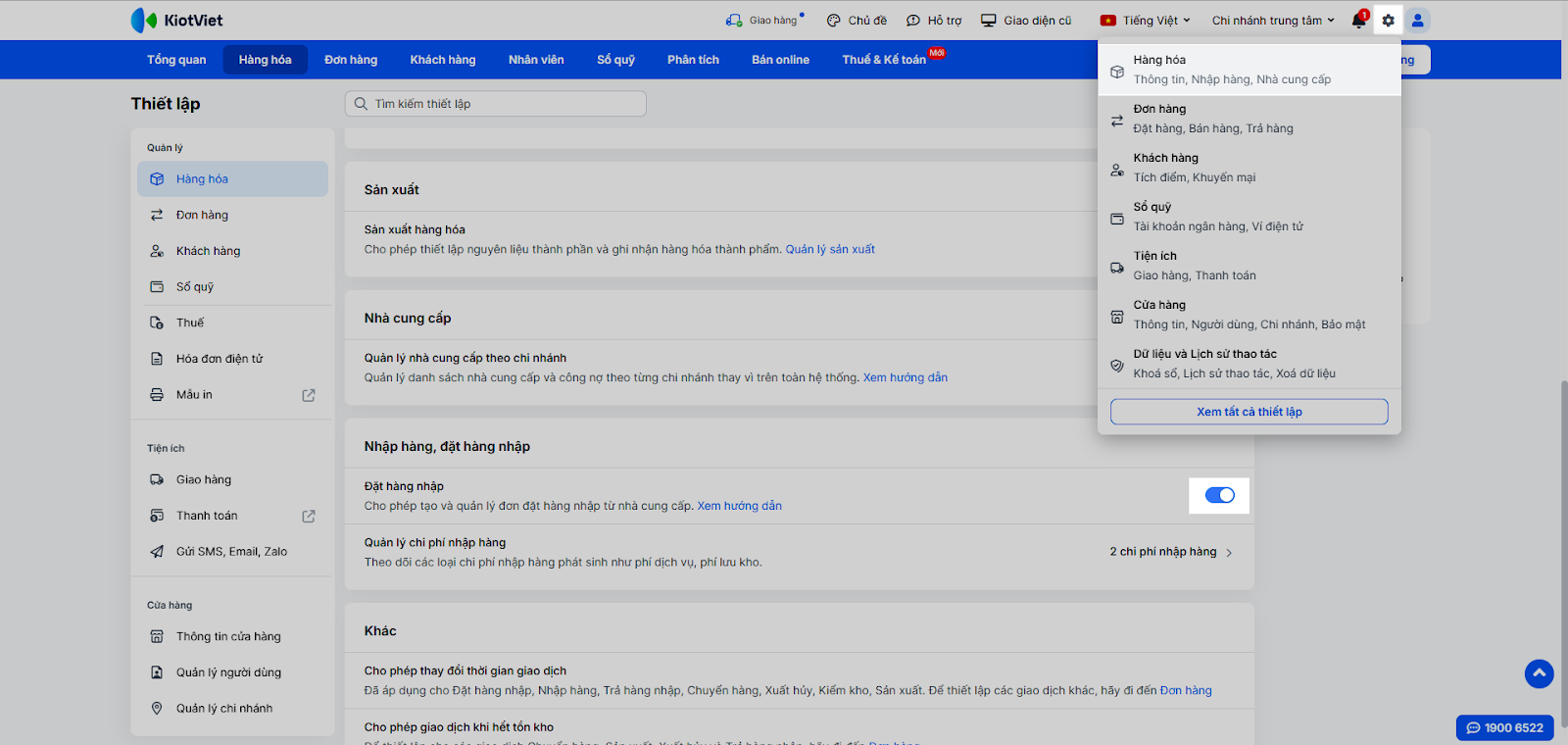Open the notifications bell
This screenshot has height=745, width=1568.
coord(1358,21)
